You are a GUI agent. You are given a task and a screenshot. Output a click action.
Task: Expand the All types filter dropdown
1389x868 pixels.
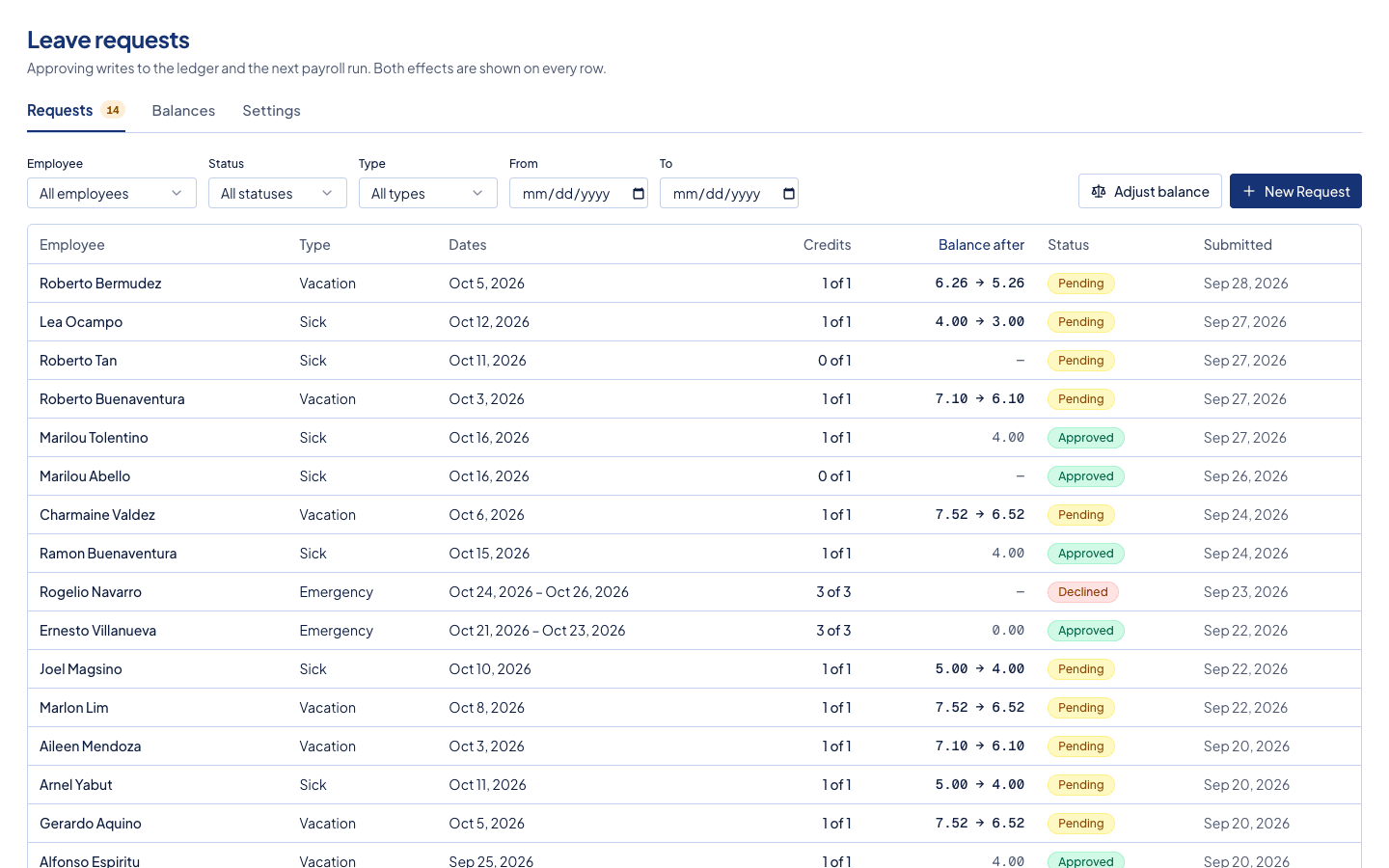(x=428, y=193)
